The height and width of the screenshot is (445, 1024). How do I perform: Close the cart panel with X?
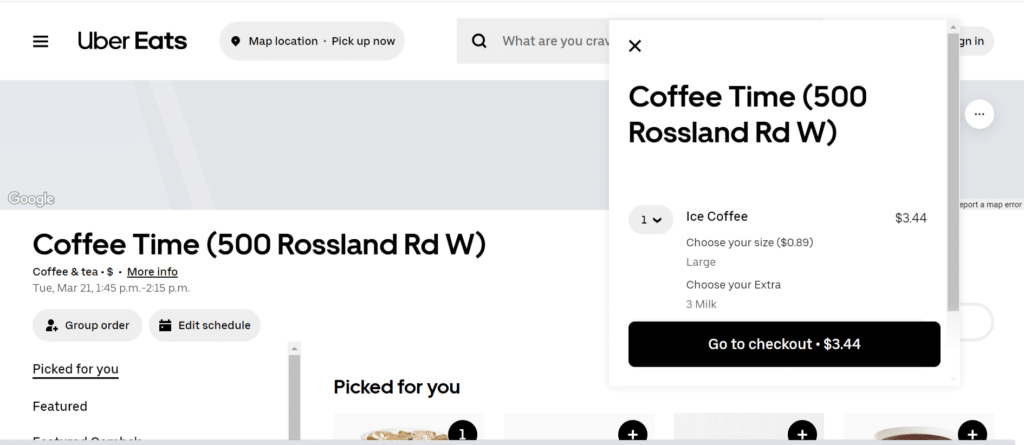click(x=635, y=46)
